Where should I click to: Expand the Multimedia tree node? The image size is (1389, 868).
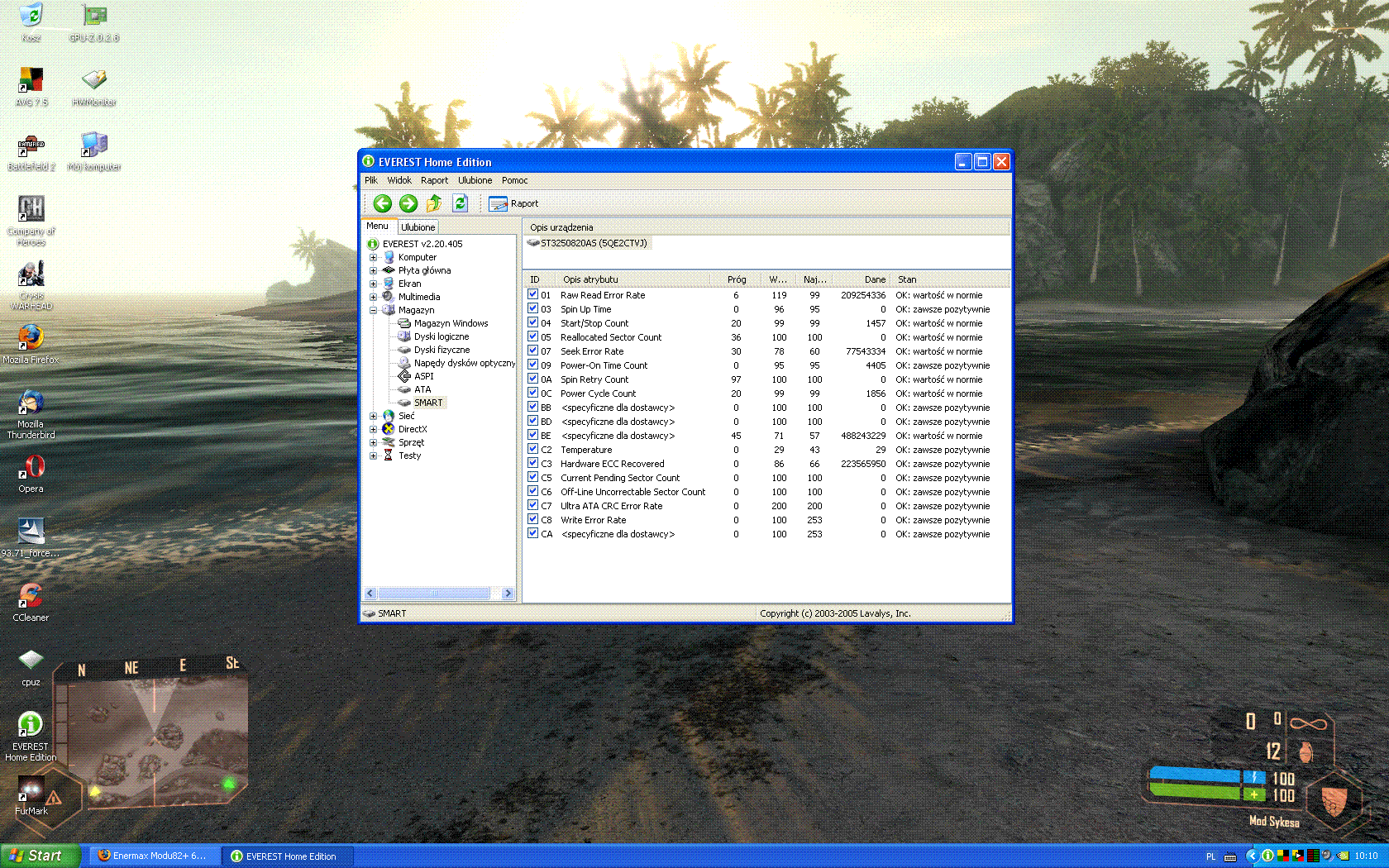coord(373,297)
